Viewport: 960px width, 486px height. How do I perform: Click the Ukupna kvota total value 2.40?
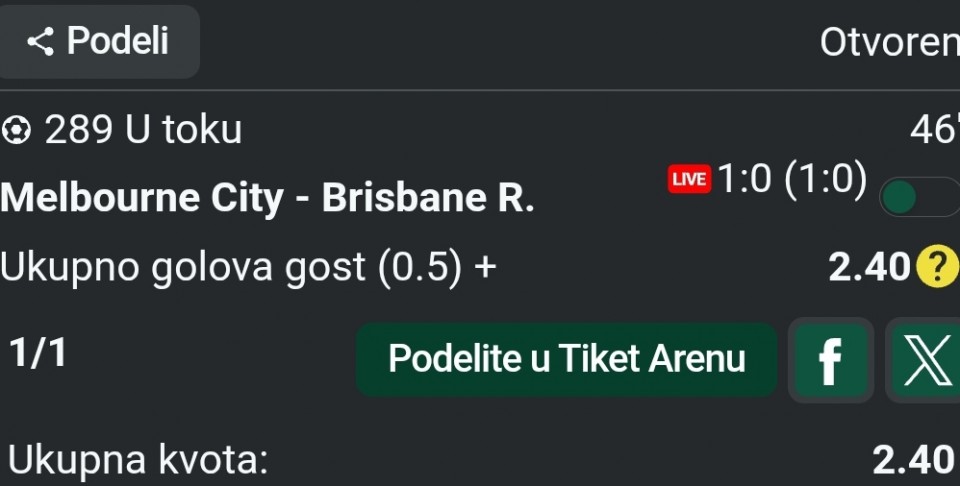(913, 460)
